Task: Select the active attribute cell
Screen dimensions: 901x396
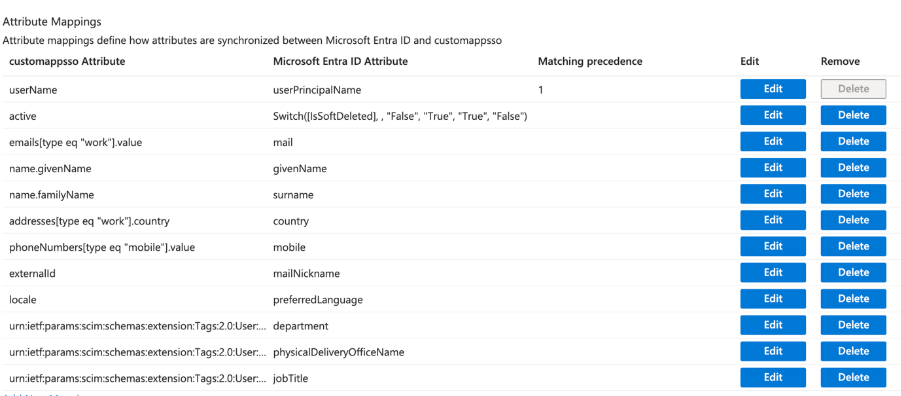Action: [23, 116]
